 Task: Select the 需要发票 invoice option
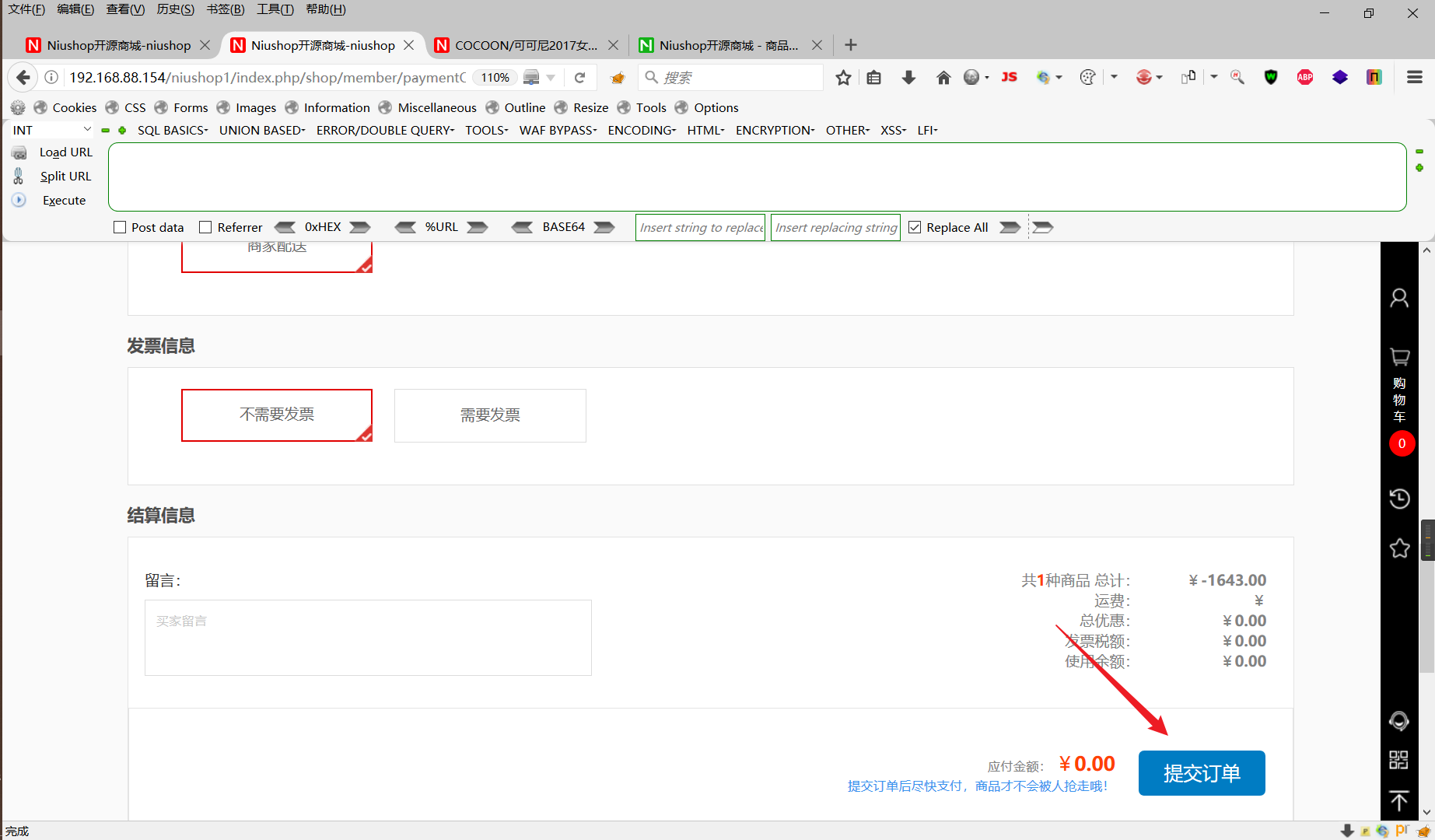click(x=490, y=415)
